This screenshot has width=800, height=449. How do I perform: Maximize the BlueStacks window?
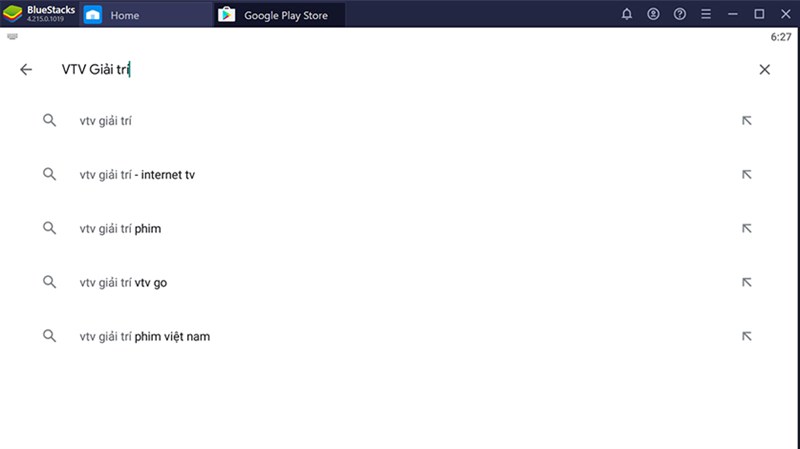[759, 14]
